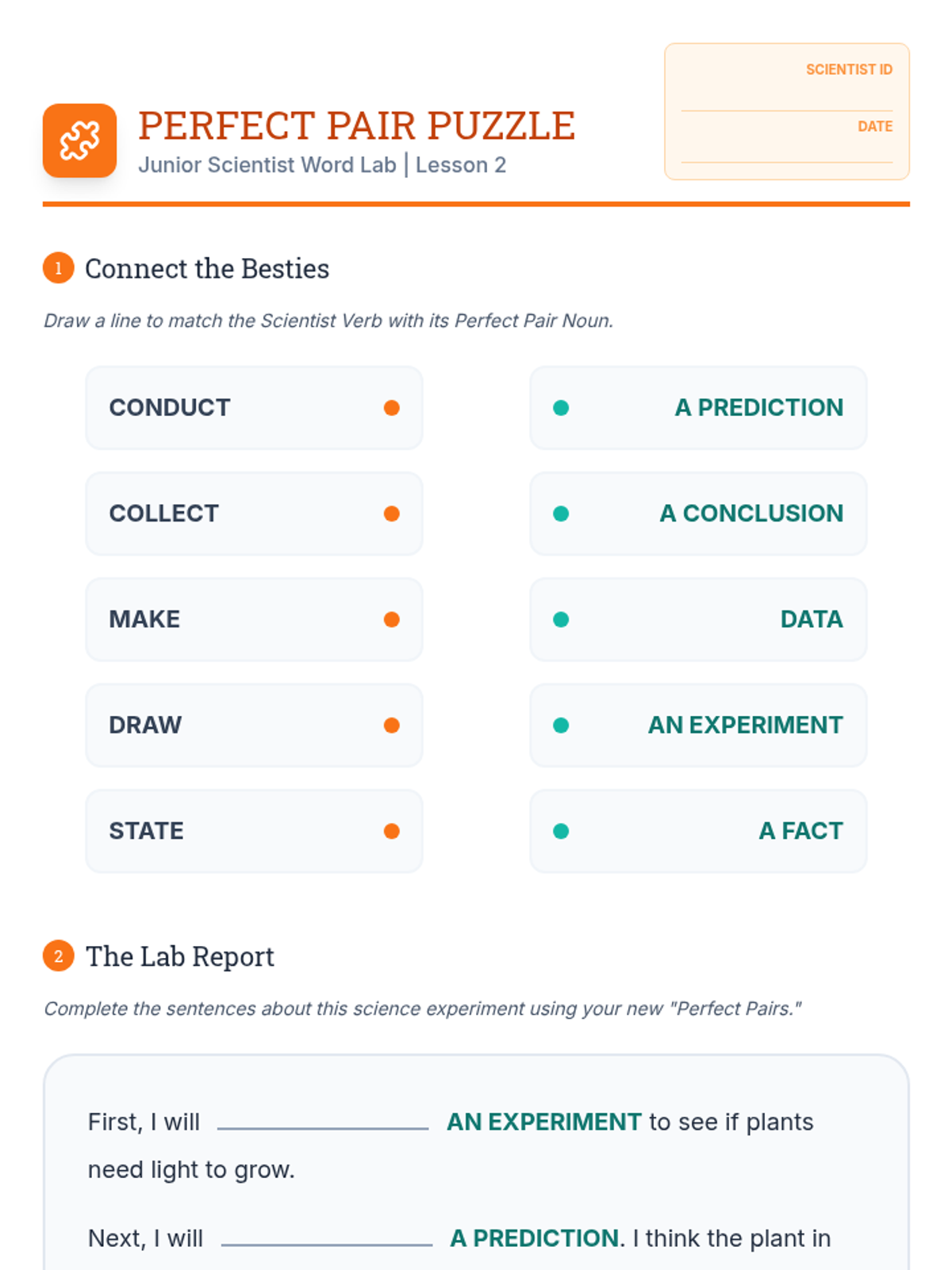The width and height of the screenshot is (952, 1270).
Task: Click the orange dot beside CONDUCT
Action: [391, 408]
